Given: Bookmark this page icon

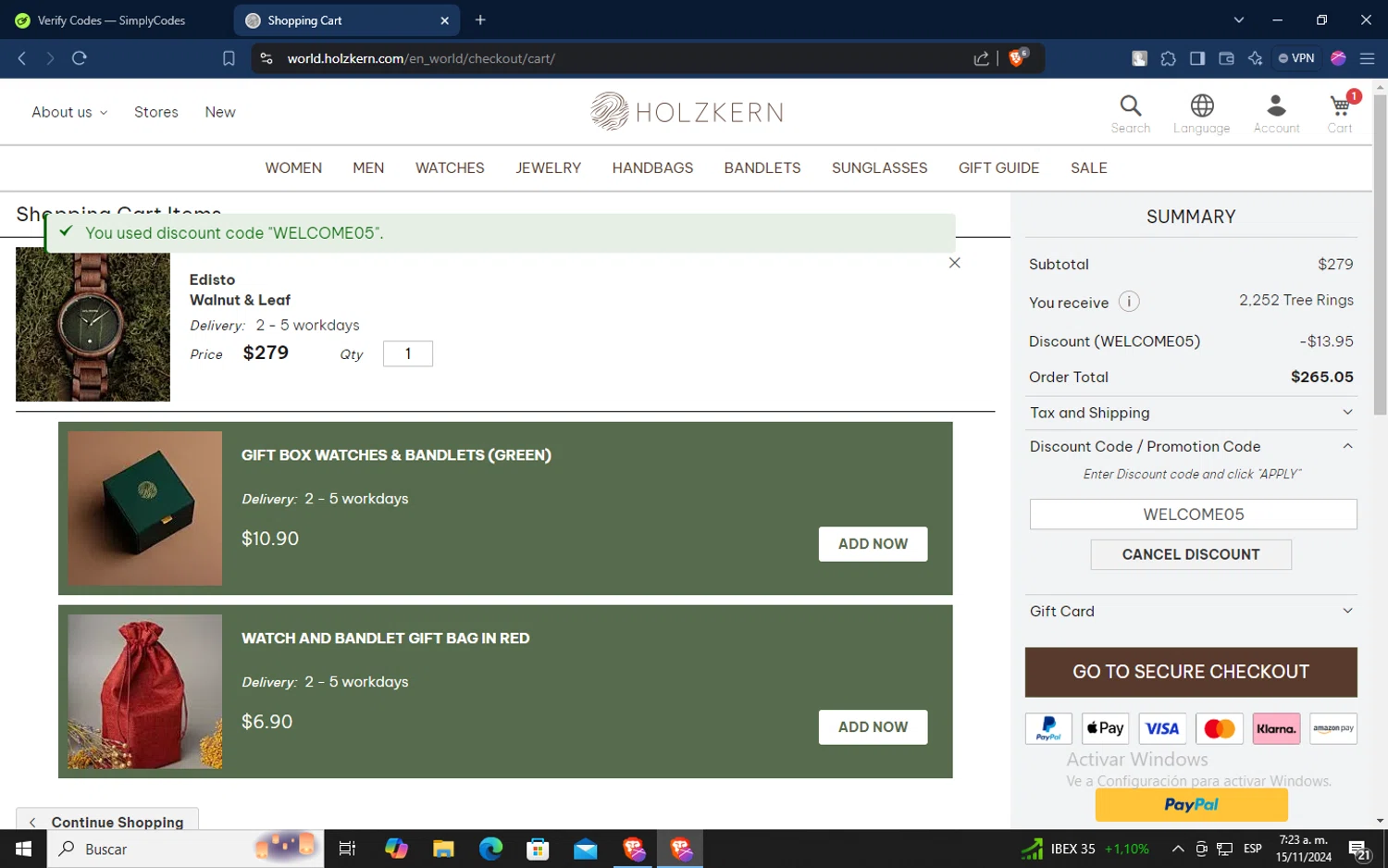Looking at the screenshot, I should point(229,58).
